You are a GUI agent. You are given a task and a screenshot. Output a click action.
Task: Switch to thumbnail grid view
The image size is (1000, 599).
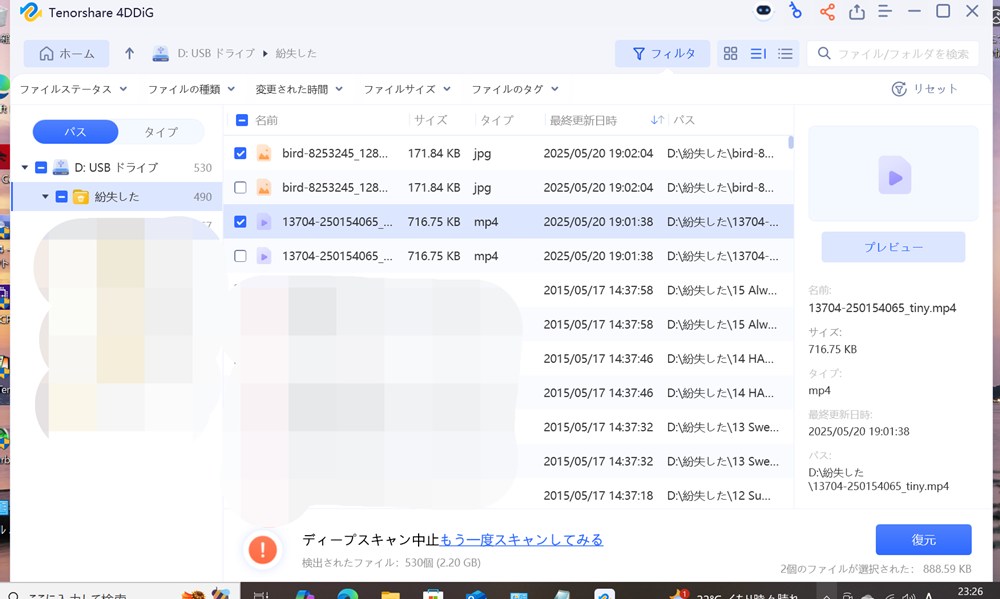[731, 54]
